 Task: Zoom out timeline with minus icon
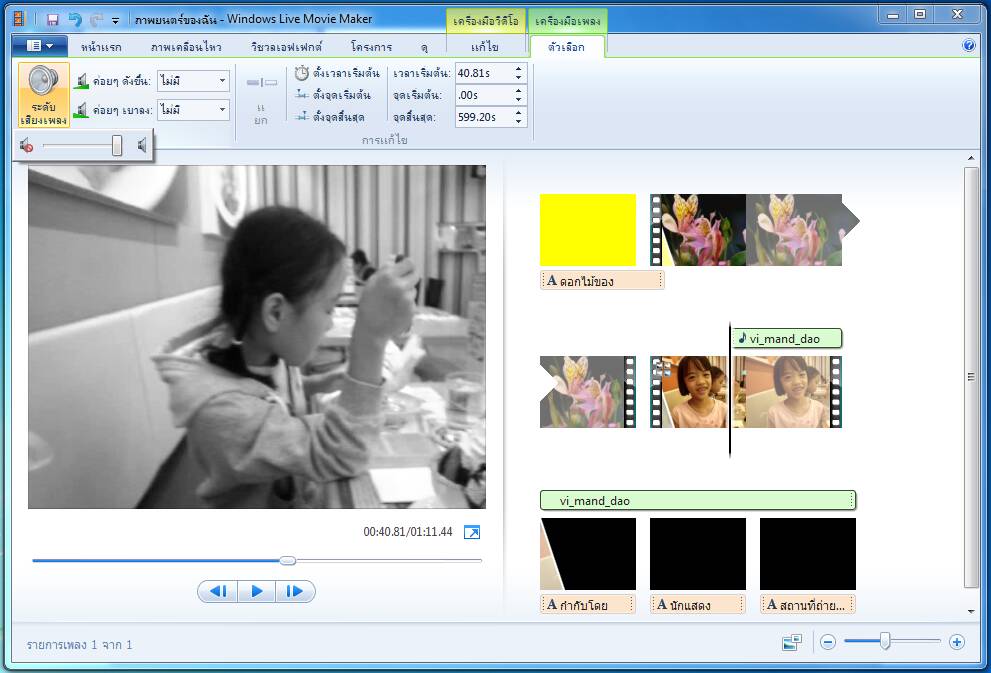[x=828, y=643]
